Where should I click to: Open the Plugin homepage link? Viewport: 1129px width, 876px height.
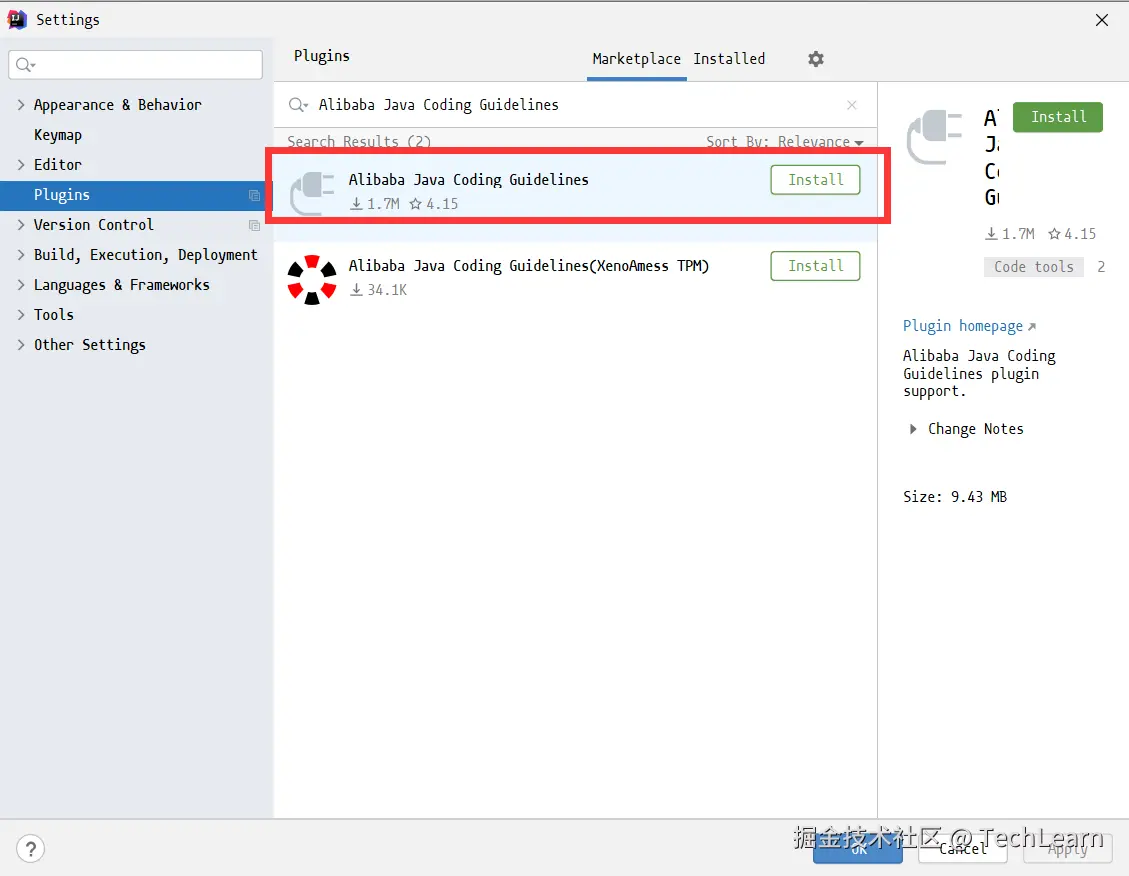pyautogui.click(x=969, y=326)
